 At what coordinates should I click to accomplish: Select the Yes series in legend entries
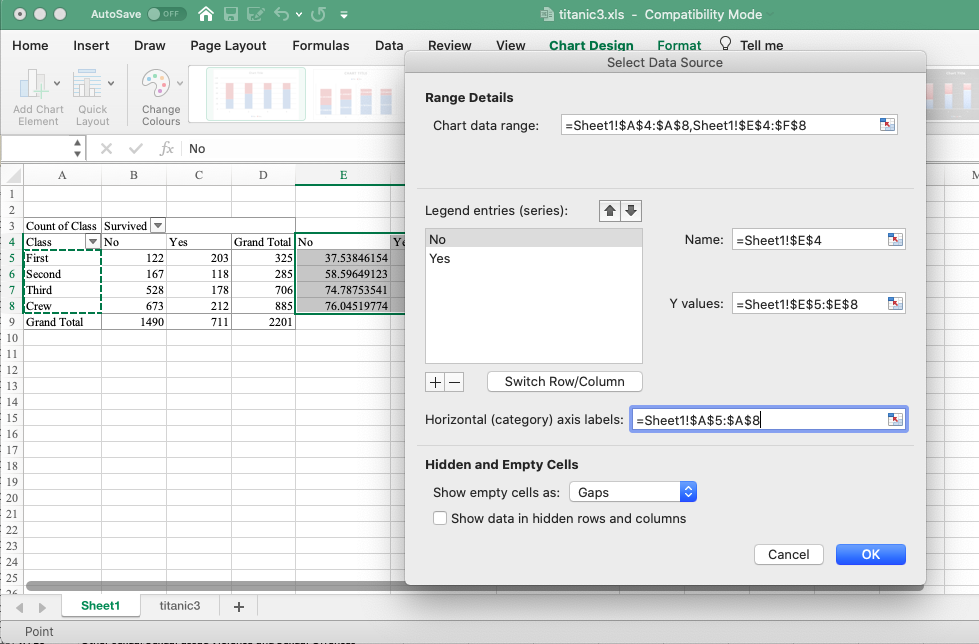pyautogui.click(x=440, y=258)
